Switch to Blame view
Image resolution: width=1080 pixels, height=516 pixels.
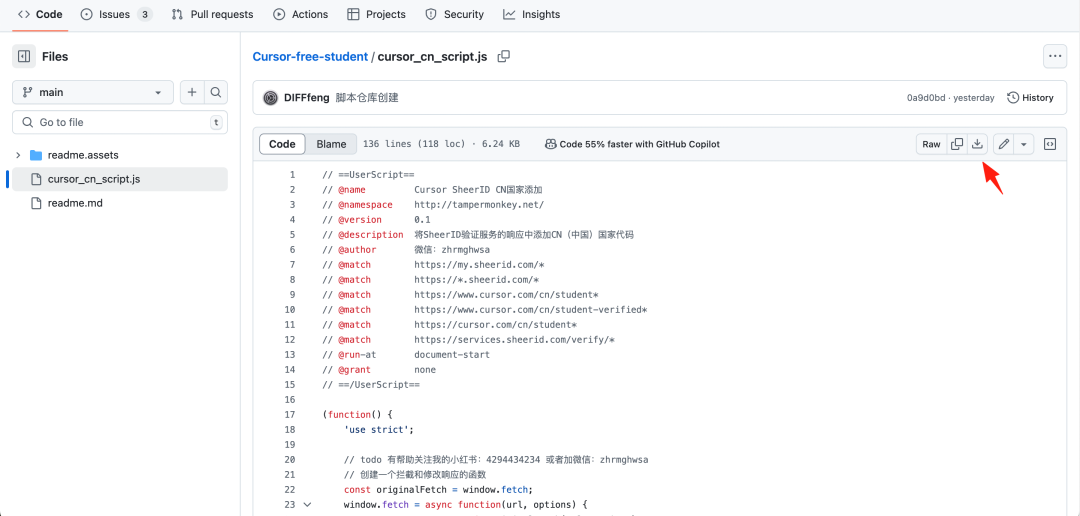[x=331, y=144]
